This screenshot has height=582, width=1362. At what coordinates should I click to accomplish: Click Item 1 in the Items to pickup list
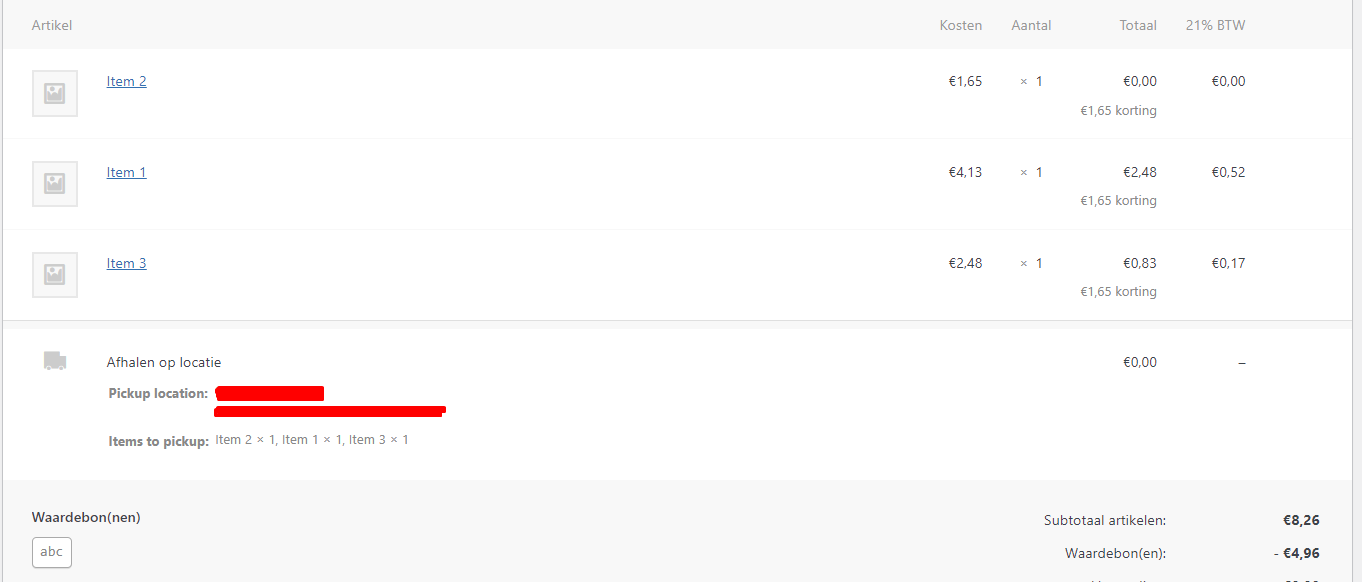(x=302, y=439)
